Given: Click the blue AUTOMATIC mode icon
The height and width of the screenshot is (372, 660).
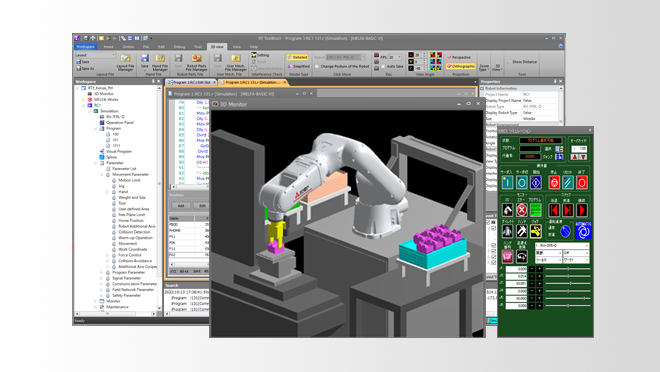Looking at the screenshot, I should click(x=583, y=231).
